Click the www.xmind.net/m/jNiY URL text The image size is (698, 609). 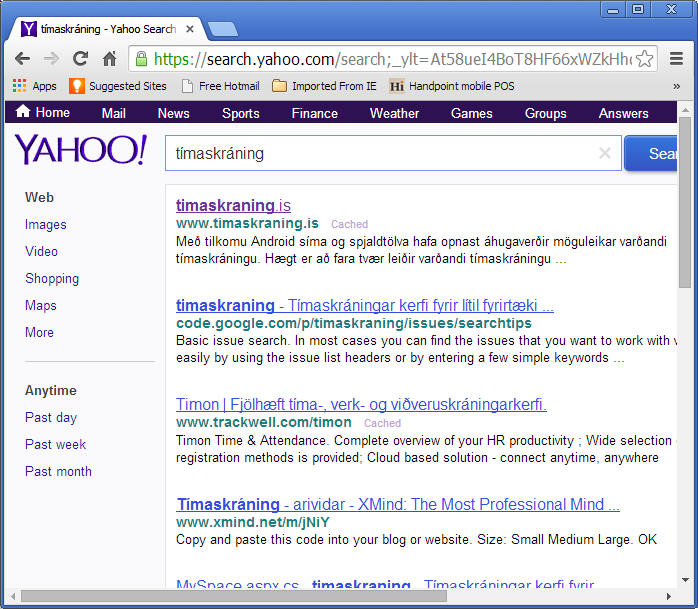coord(253,522)
